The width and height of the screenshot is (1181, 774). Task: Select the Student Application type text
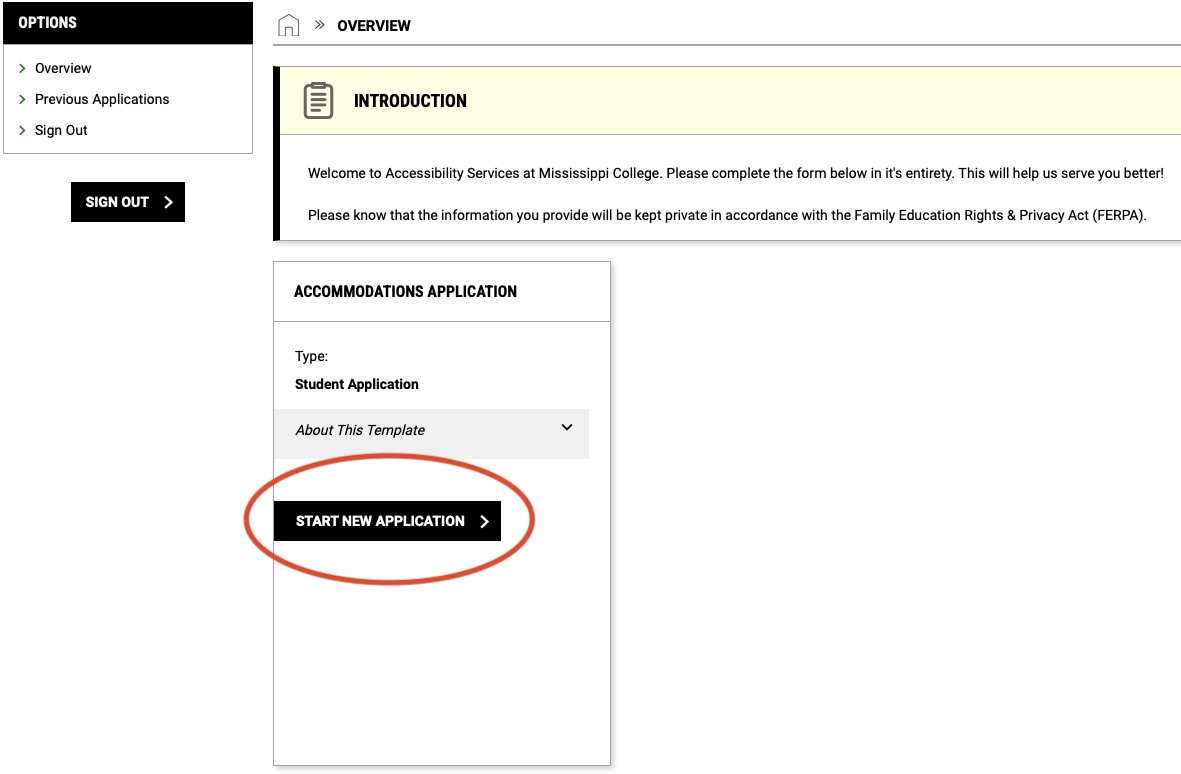pos(356,384)
